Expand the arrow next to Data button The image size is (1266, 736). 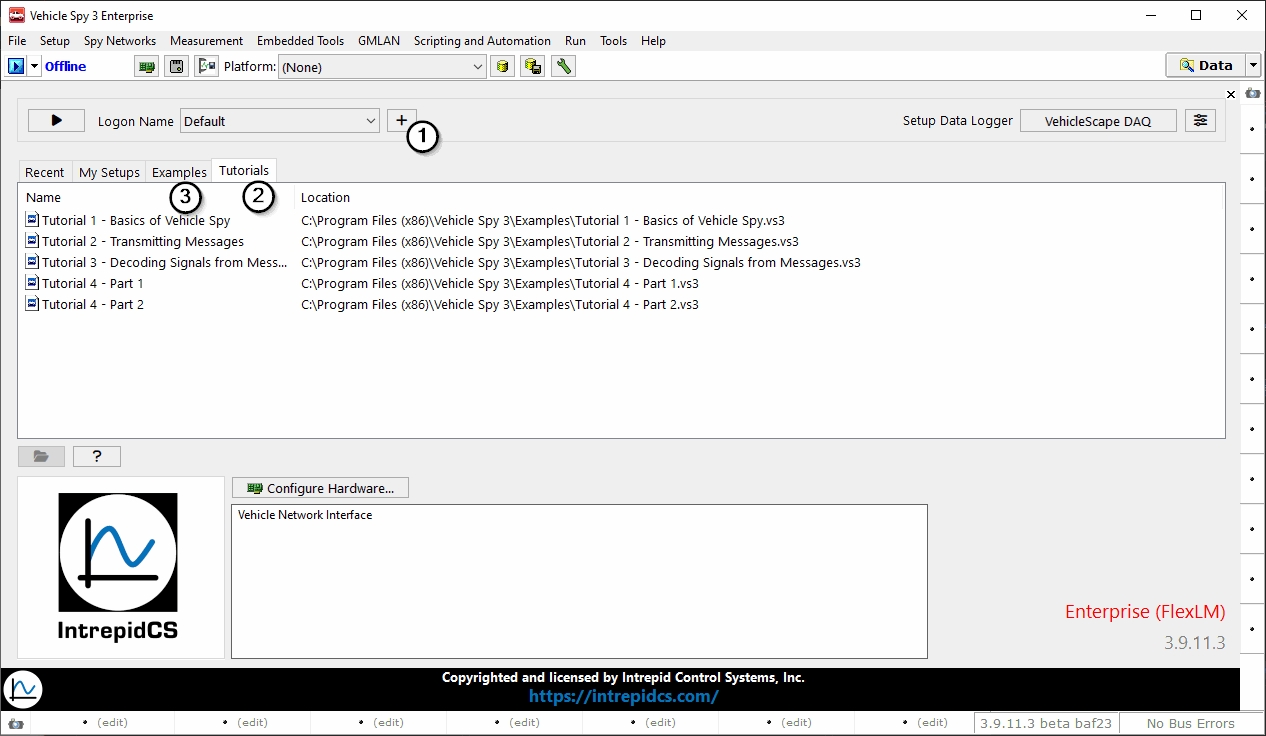click(x=1254, y=65)
